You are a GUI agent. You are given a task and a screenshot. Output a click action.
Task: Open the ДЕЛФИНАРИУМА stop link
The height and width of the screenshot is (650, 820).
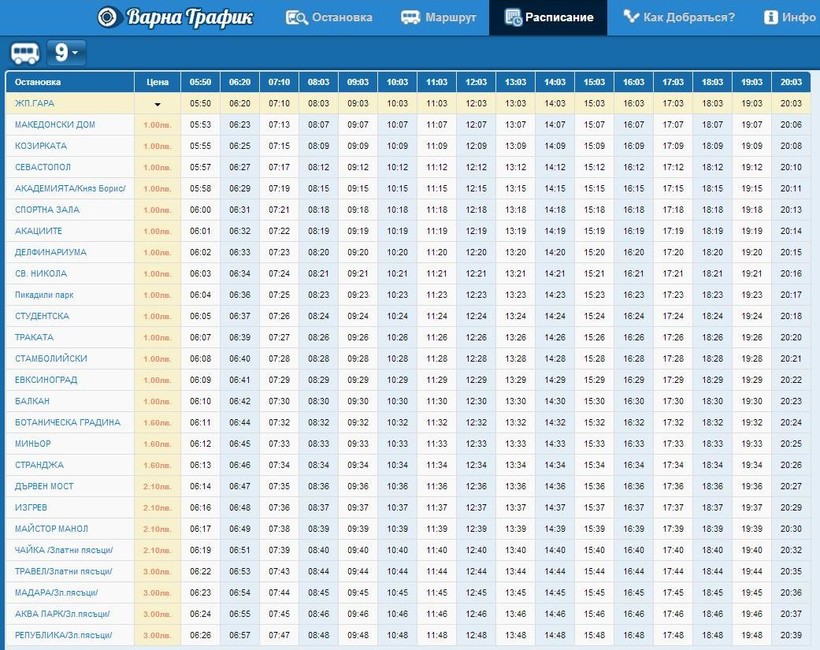(51, 252)
